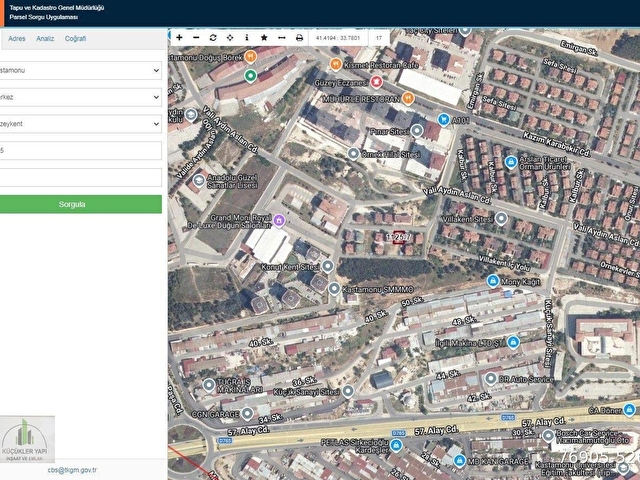
Task: Switch to the Analiz tab
Action: point(45,38)
